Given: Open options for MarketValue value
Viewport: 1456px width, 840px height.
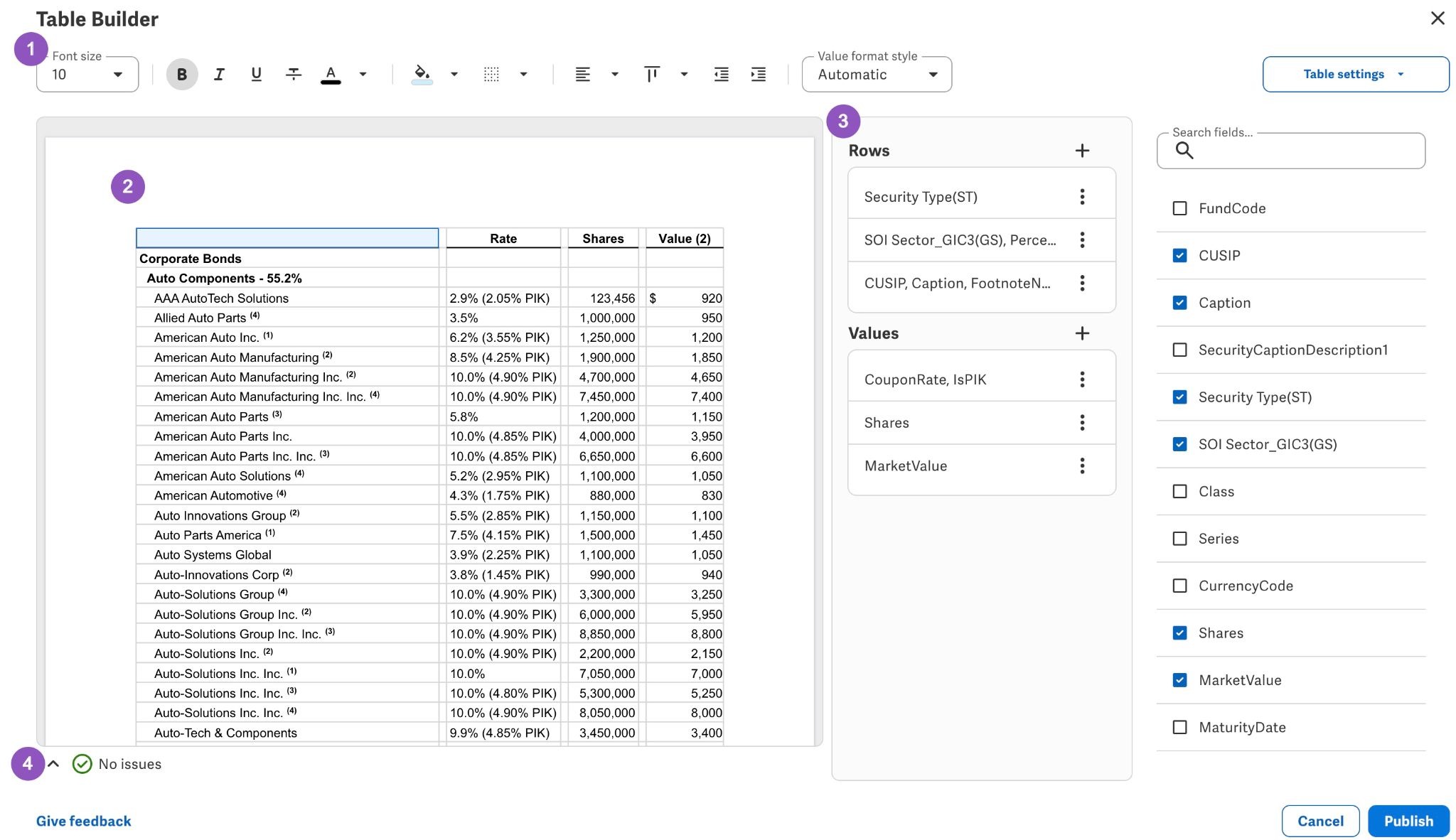Looking at the screenshot, I should (x=1082, y=466).
